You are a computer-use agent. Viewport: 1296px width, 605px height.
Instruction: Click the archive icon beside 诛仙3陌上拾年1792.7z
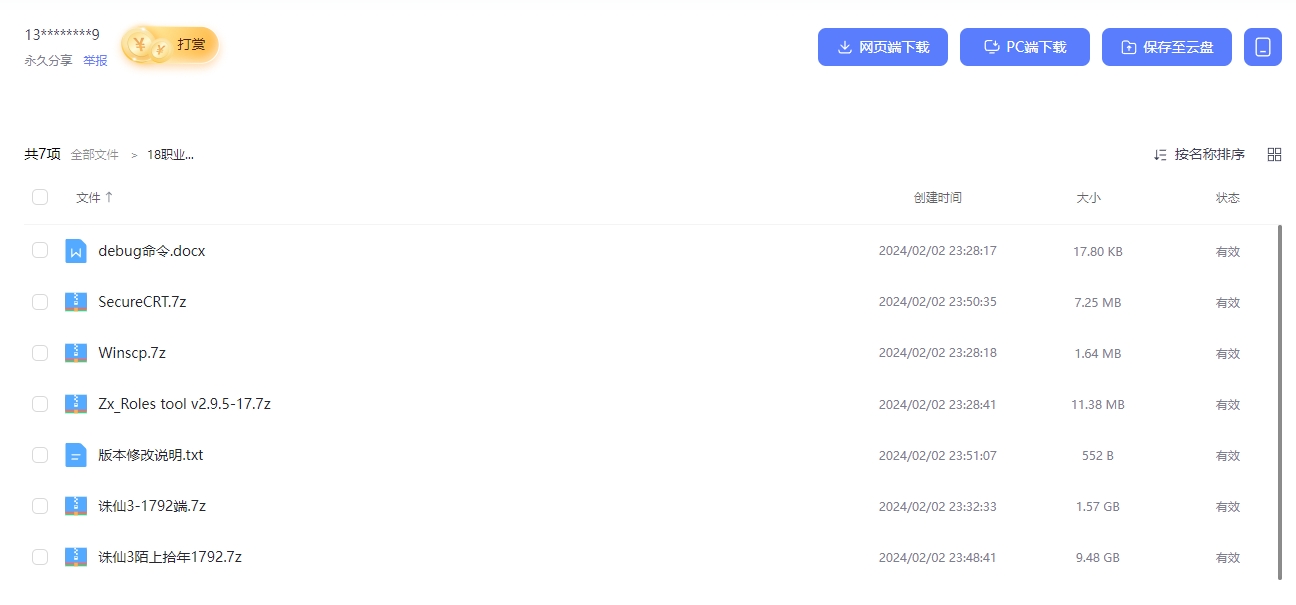tap(76, 557)
